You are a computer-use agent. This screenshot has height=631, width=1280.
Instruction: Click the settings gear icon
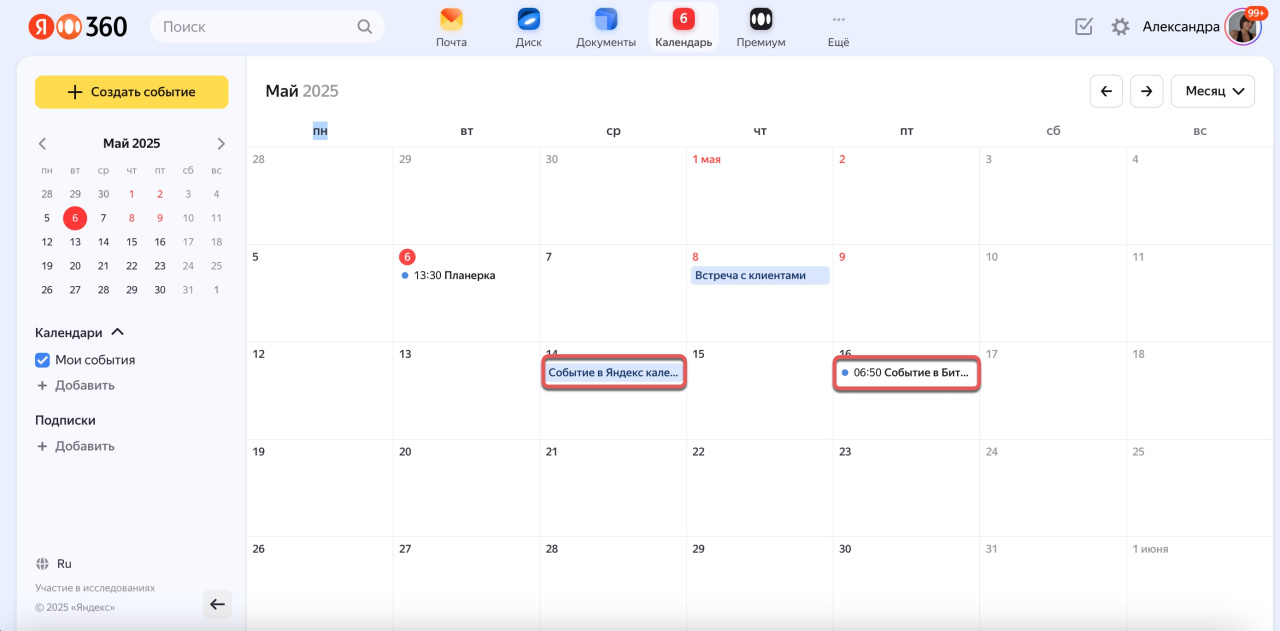coord(1120,27)
